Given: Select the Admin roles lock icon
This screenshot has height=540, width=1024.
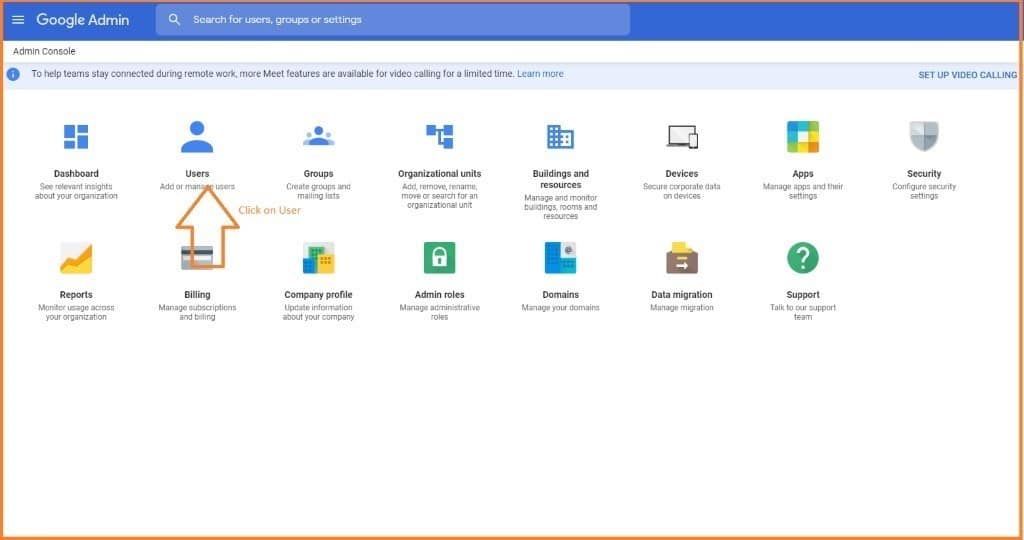Looking at the screenshot, I should coord(440,258).
